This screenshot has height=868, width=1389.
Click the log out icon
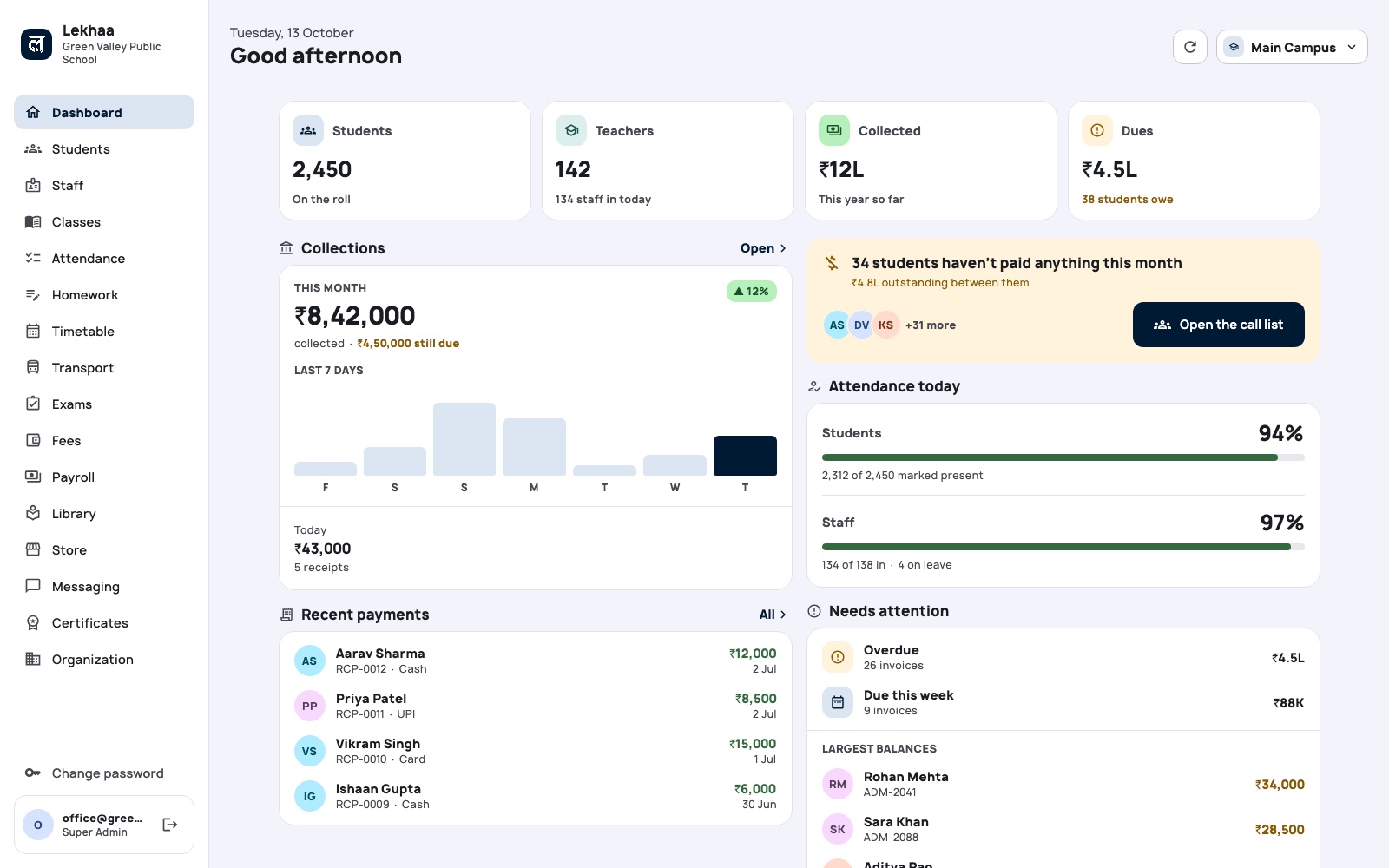[x=170, y=825]
